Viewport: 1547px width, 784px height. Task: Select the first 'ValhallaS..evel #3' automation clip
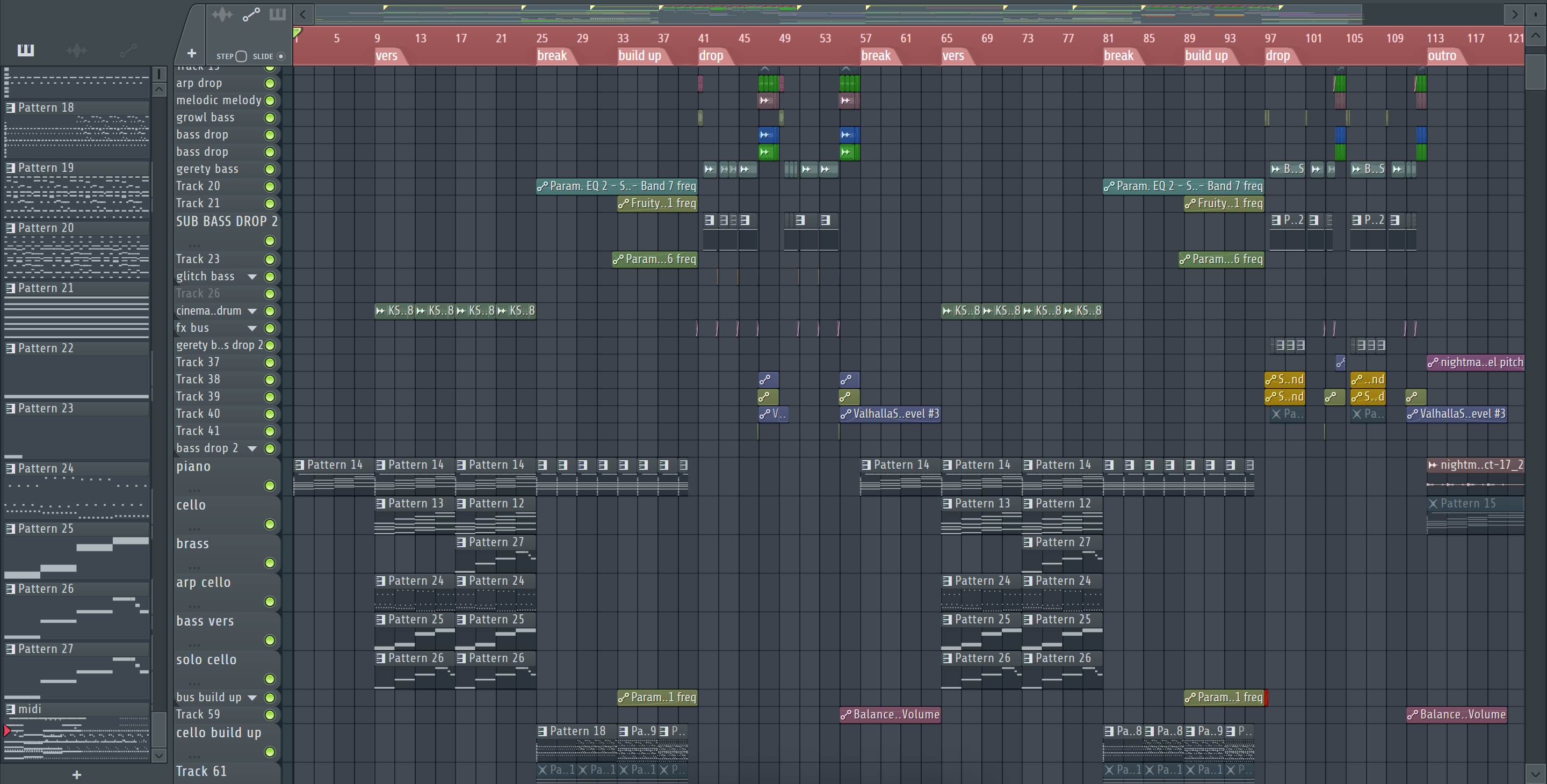[x=890, y=413]
